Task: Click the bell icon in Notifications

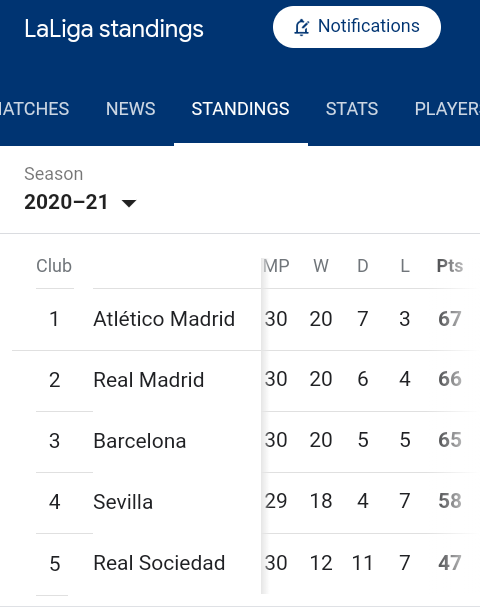Action: pyautogui.click(x=301, y=27)
